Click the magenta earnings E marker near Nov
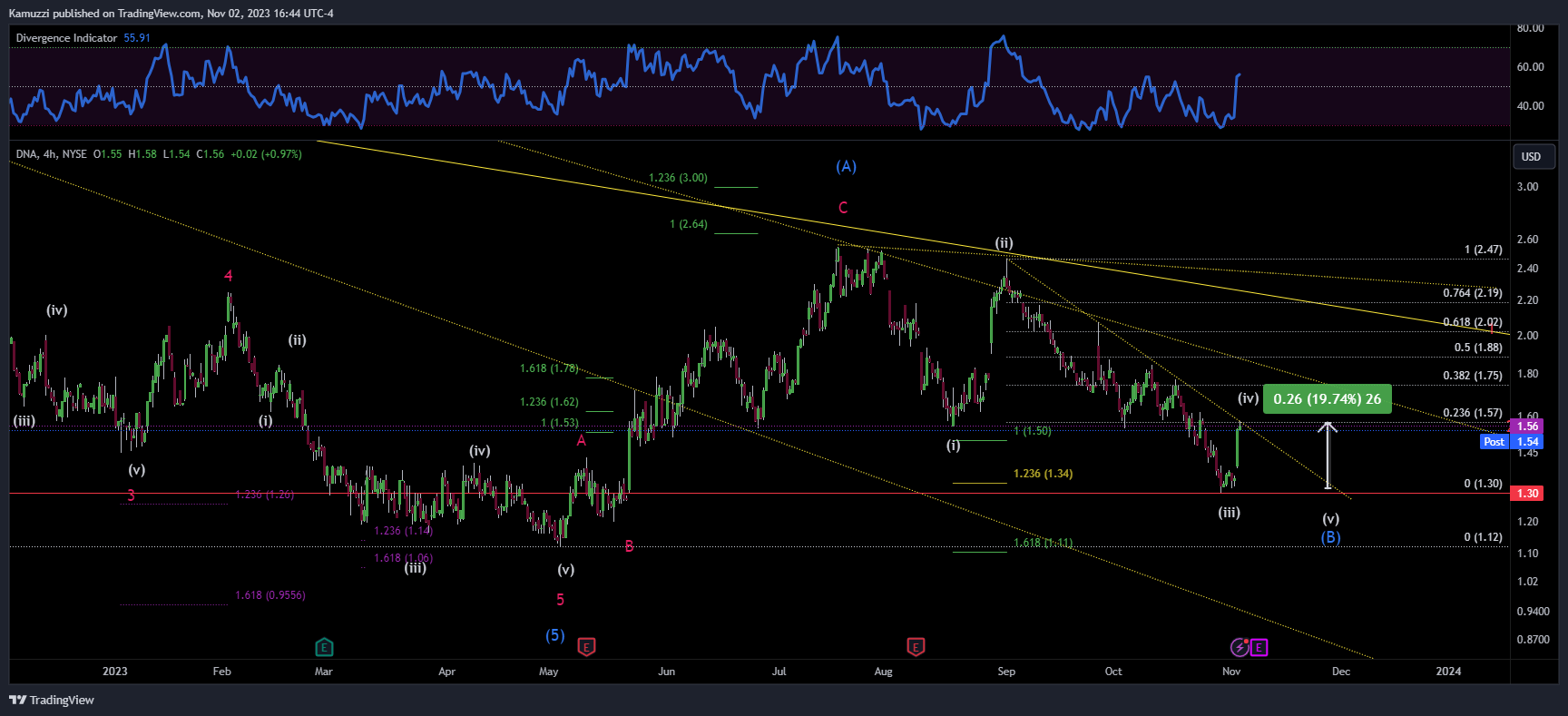 1259,647
